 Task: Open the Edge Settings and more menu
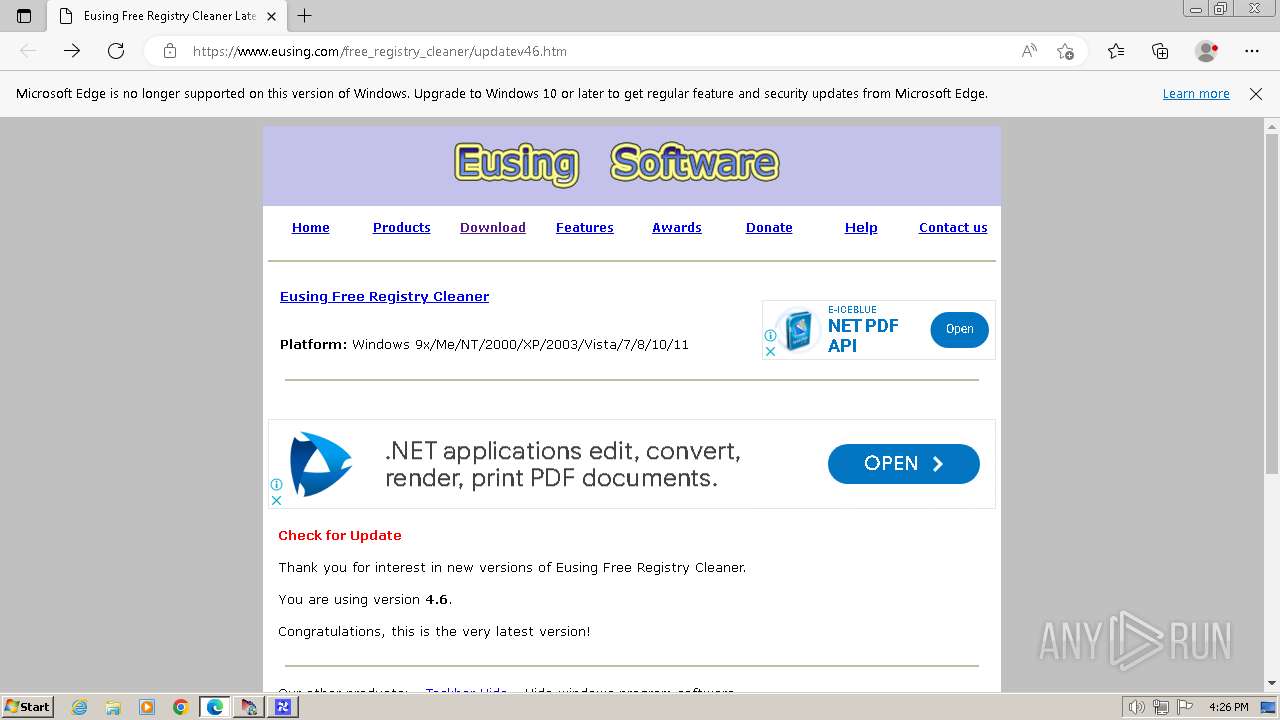point(1252,51)
